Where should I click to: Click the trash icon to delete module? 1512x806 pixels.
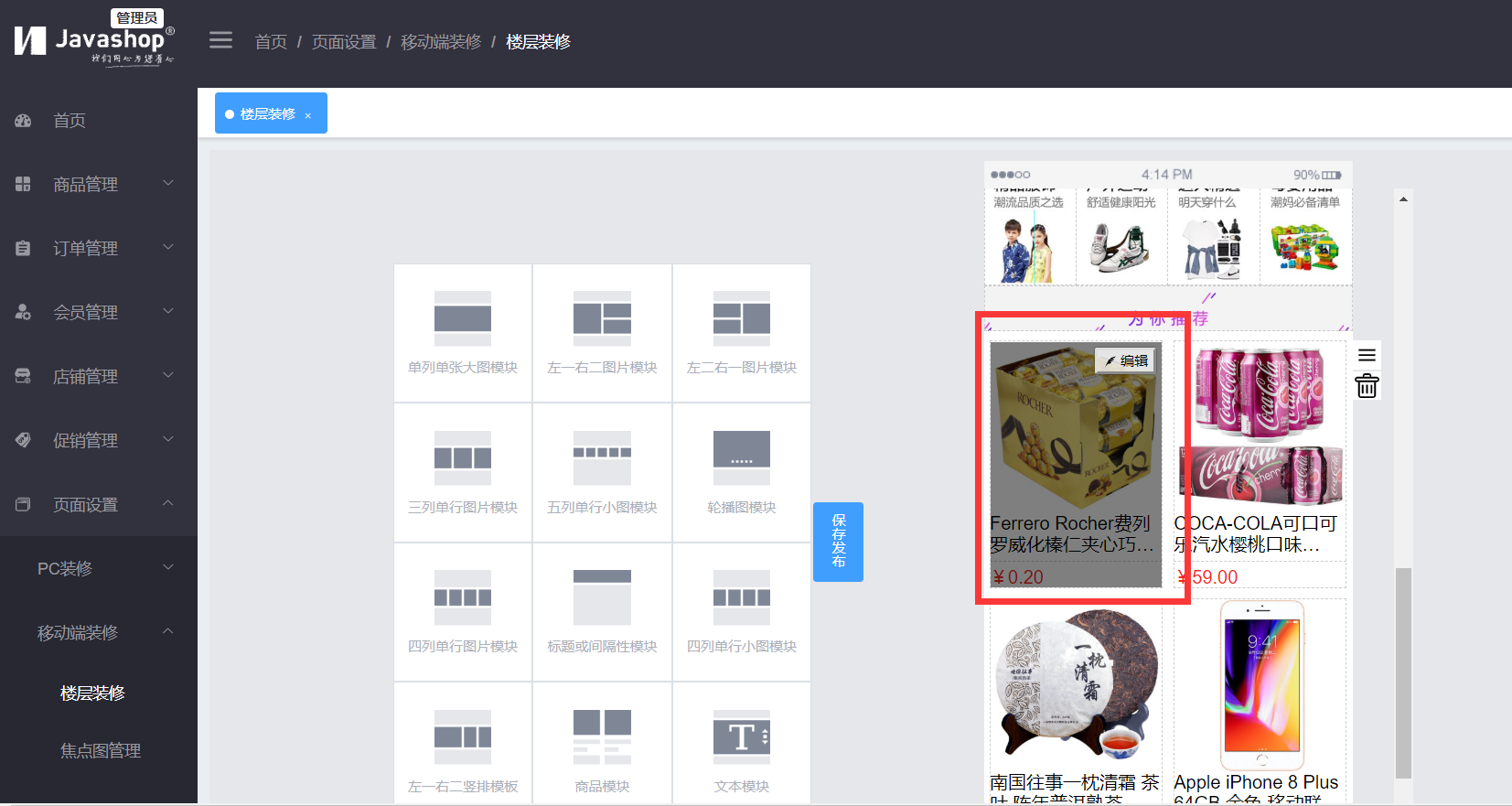pyautogui.click(x=1367, y=386)
